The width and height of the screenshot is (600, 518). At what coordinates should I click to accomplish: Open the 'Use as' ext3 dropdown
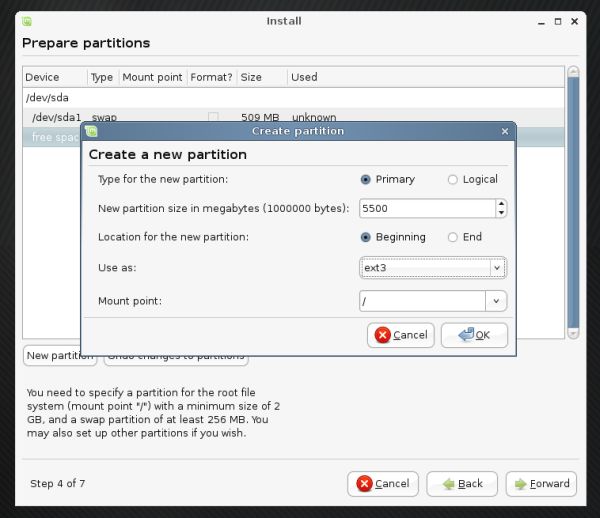pyautogui.click(x=433, y=268)
